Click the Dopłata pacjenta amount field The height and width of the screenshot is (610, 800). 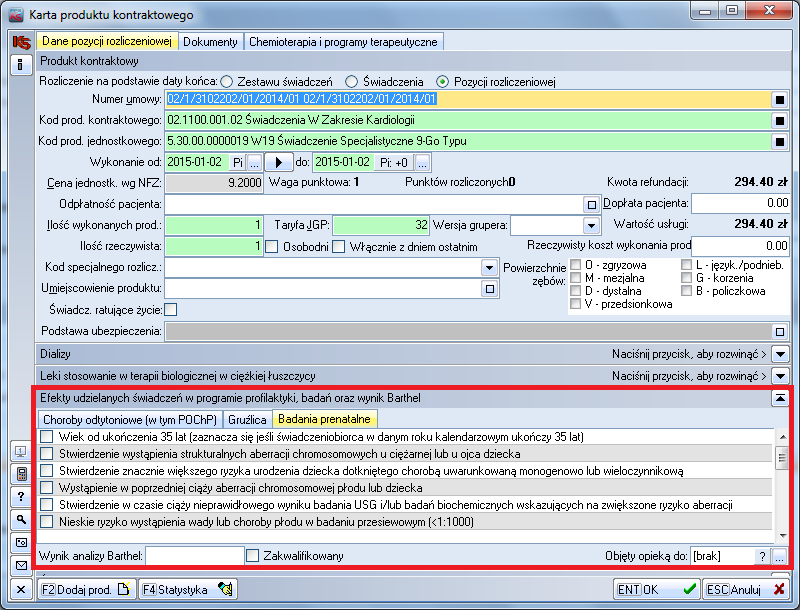point(740,204)
